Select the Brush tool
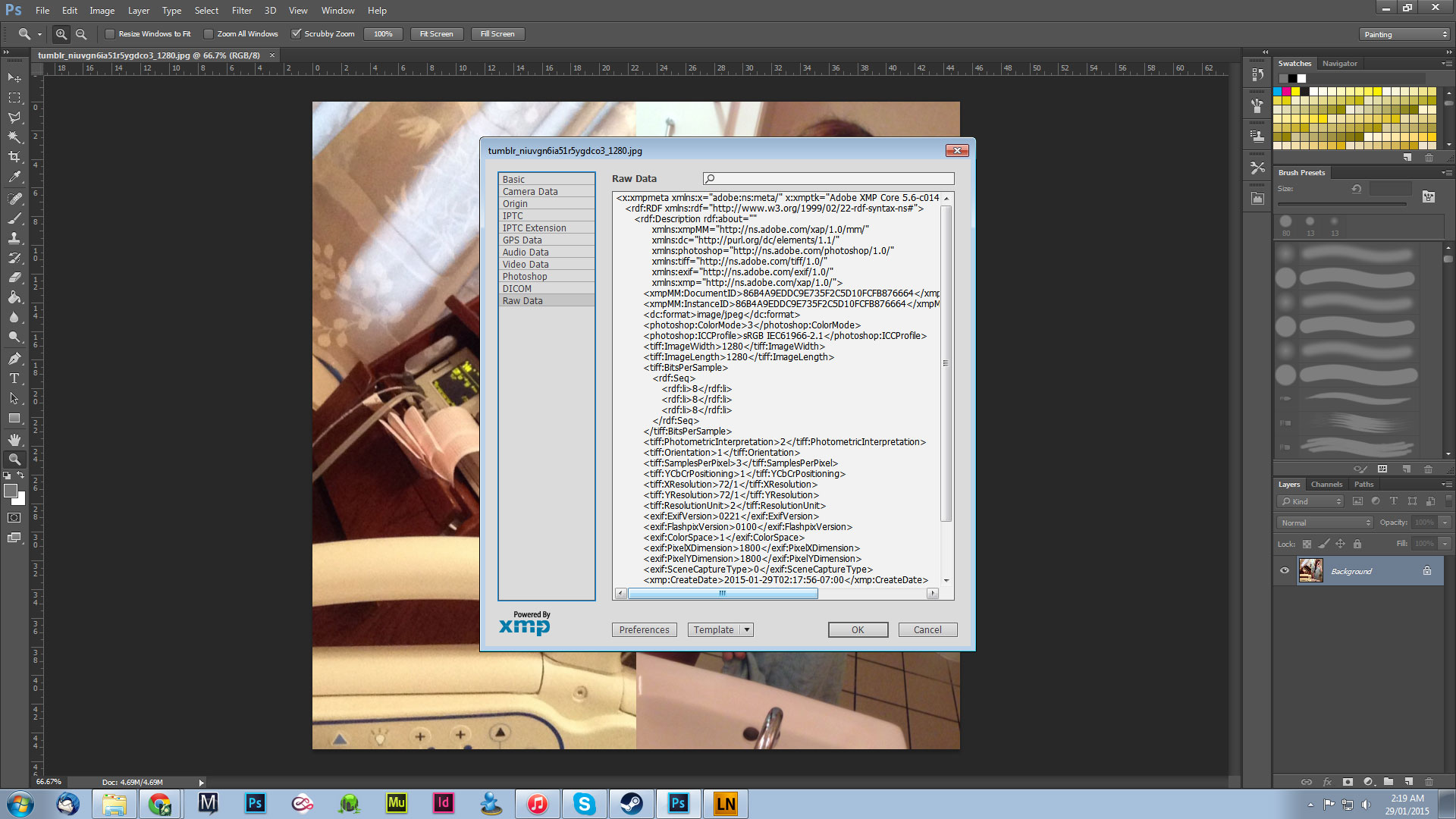This screenshot has height=819, width=1456. pyautogui.click(x=14, y=218)
